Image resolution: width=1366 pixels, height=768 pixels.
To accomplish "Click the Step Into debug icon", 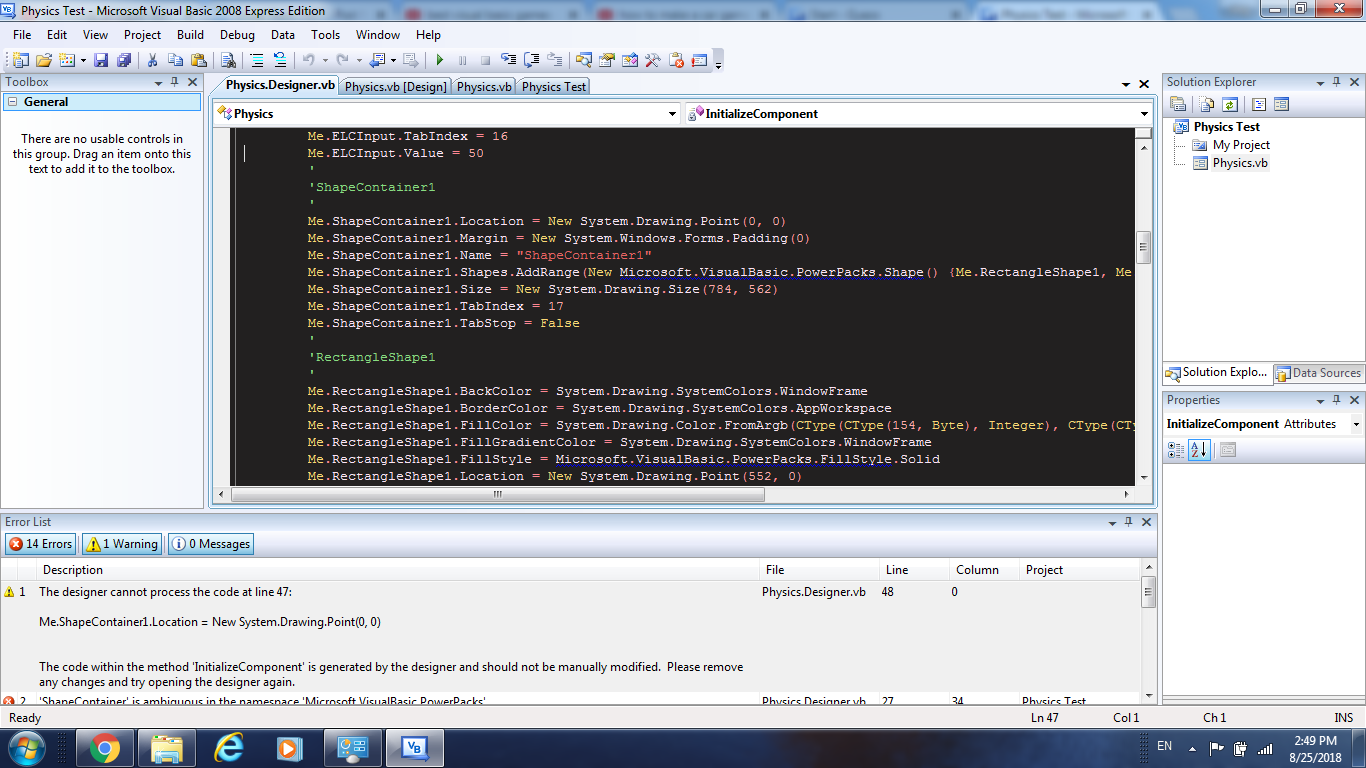I will click(509, 60).
